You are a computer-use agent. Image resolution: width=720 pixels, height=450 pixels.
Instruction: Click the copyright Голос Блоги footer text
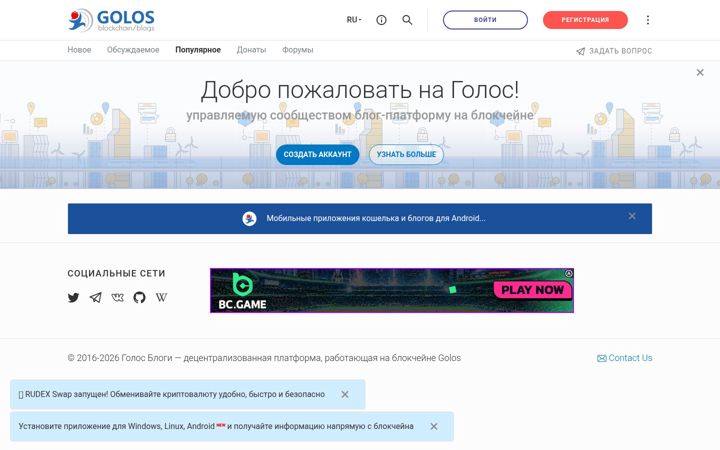pyautogui.click(x=264, y=358)
